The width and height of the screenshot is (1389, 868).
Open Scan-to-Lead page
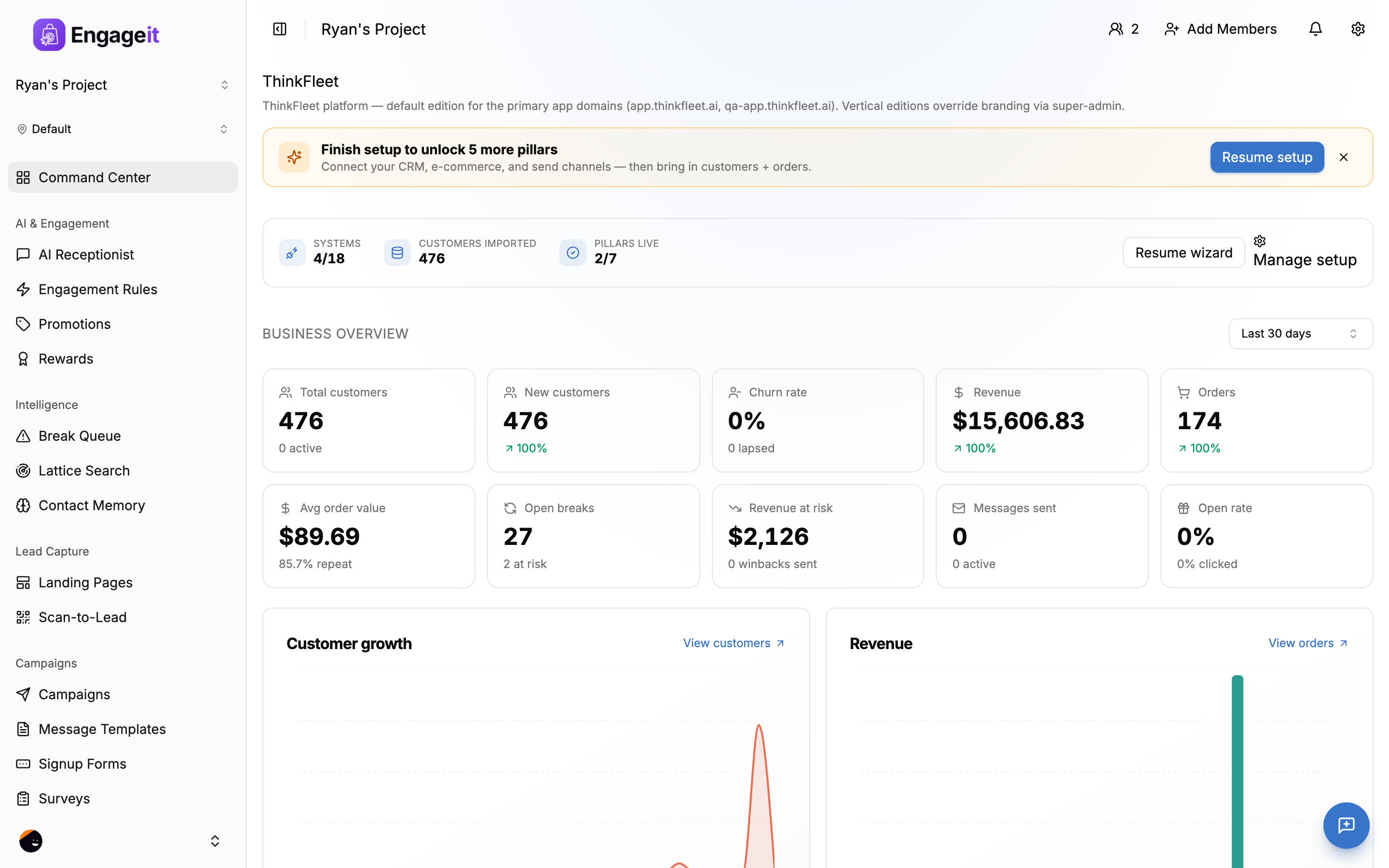pos(122,617)
